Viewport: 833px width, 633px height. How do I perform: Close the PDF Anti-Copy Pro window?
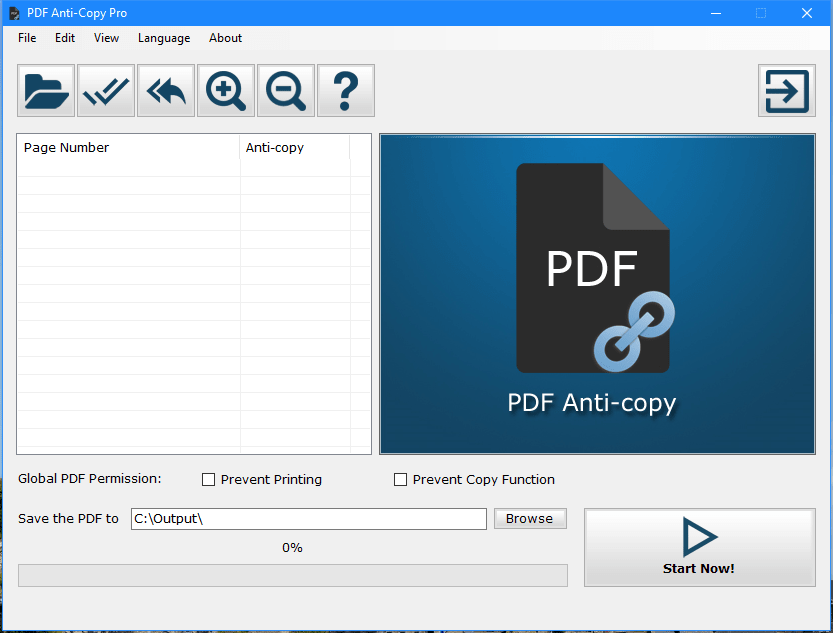pos(806,13)
